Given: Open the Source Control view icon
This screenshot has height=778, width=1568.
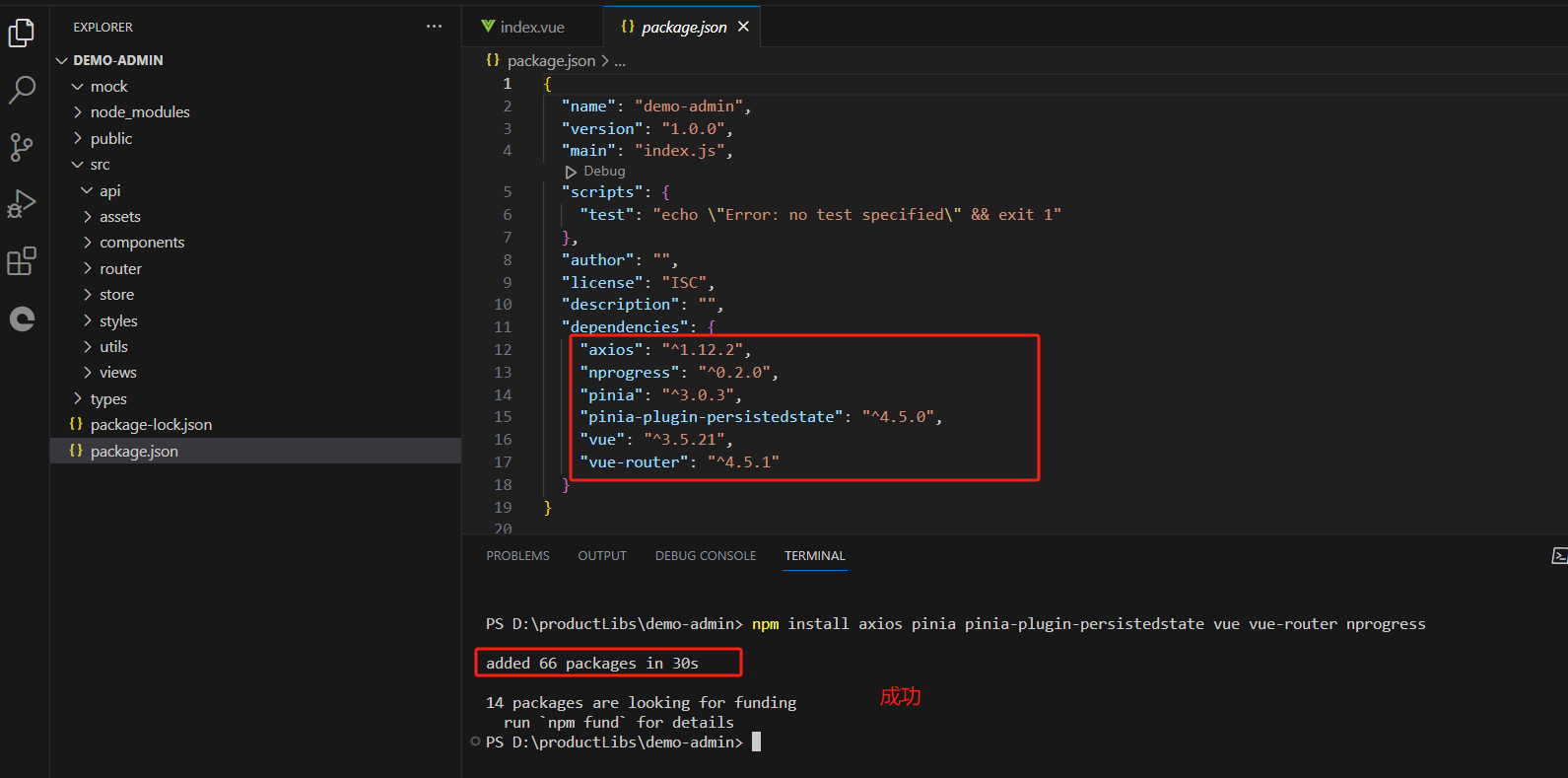Looking at the screenshot, I should tap(22, 148).
